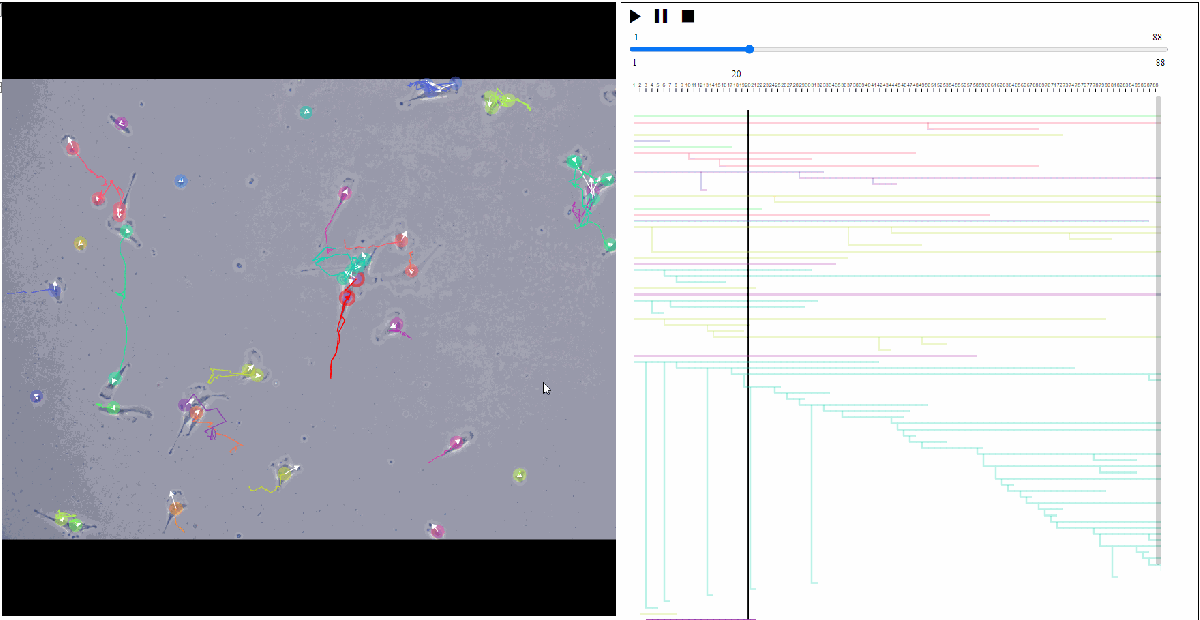
Task: Click the frame label 20 above the ruler
Action: point(736,74)
